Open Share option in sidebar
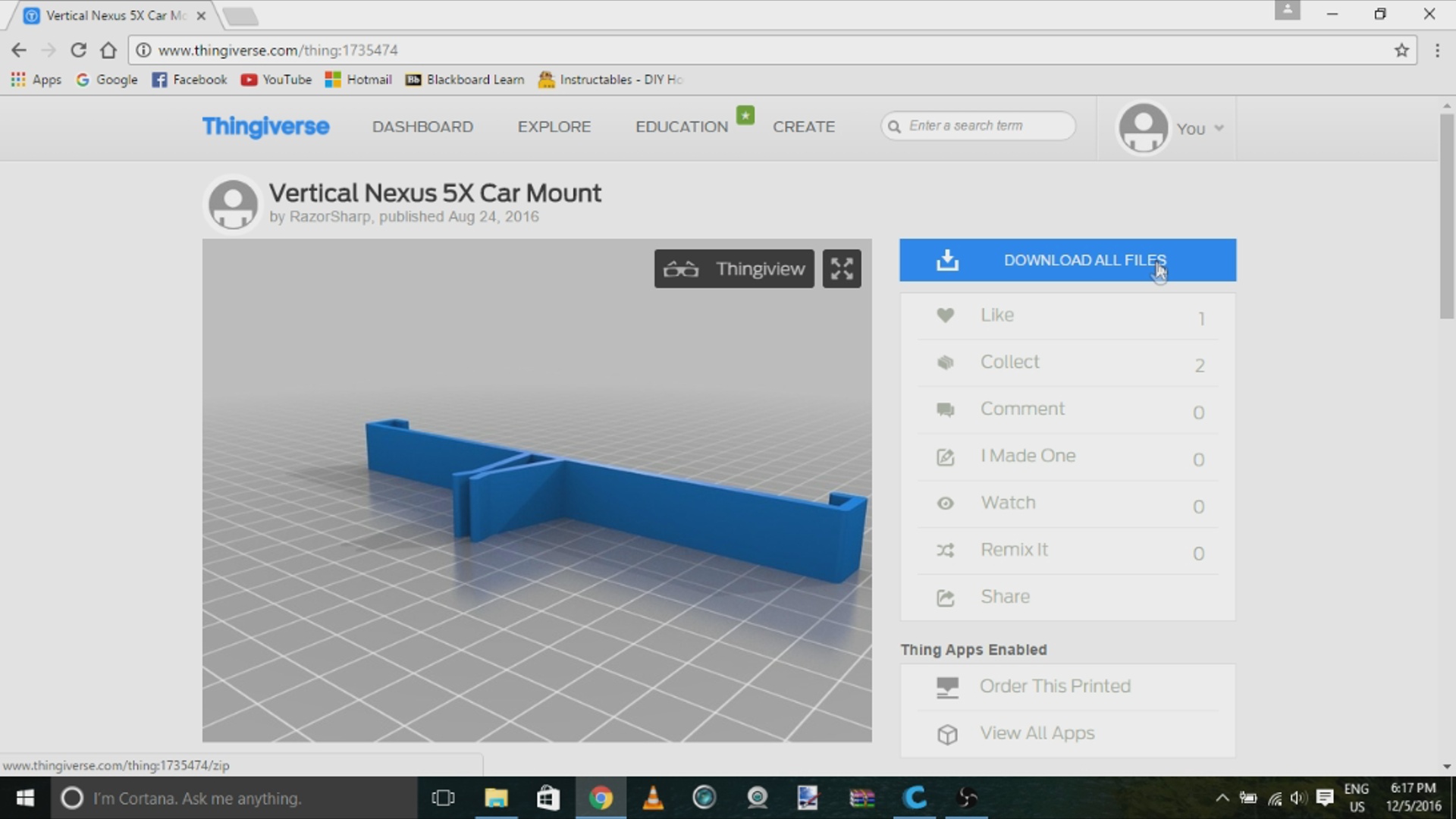This screenshot has width=1456, height=819. pos(1005,597)
